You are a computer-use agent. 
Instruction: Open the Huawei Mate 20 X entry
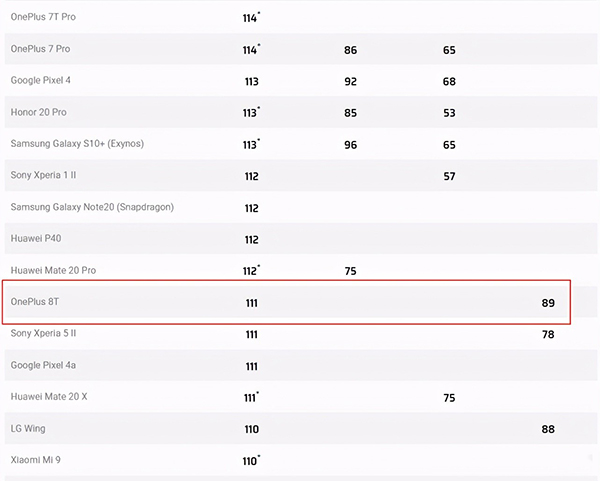tap(49, 396)
